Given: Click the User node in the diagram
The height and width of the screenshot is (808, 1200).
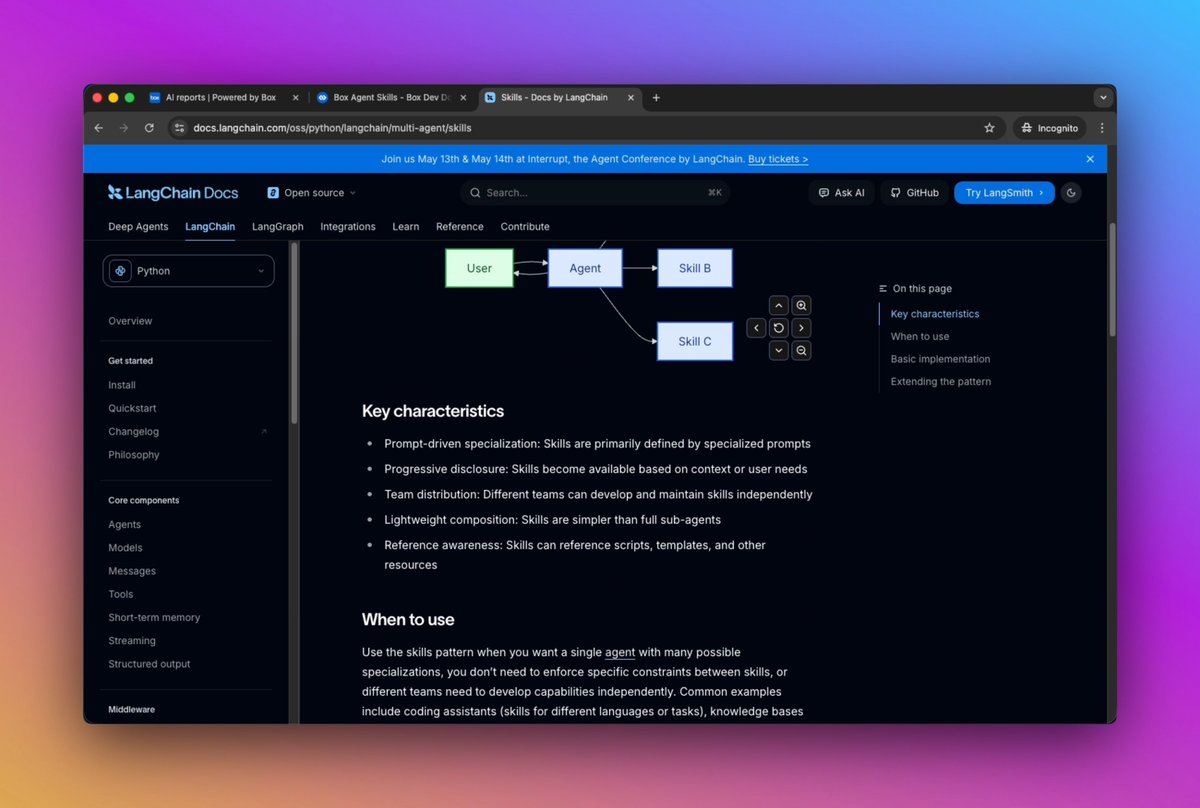Looking at the screenshot, I should click(x=479, y=268).
